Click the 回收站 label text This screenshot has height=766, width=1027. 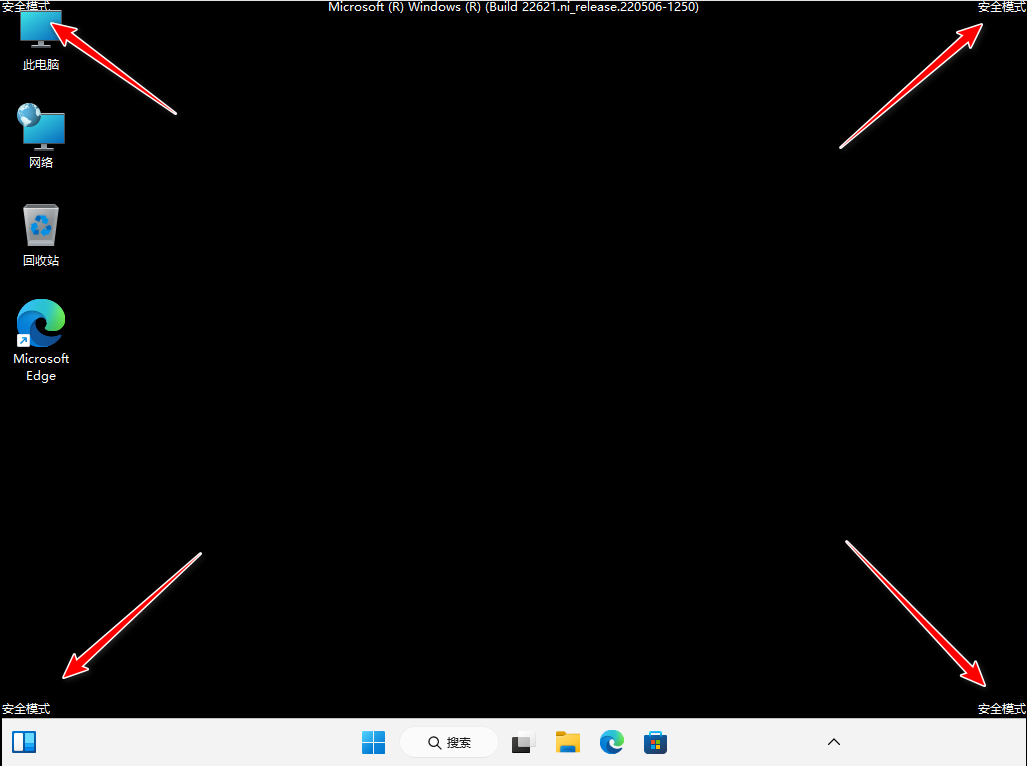(41, 260)
